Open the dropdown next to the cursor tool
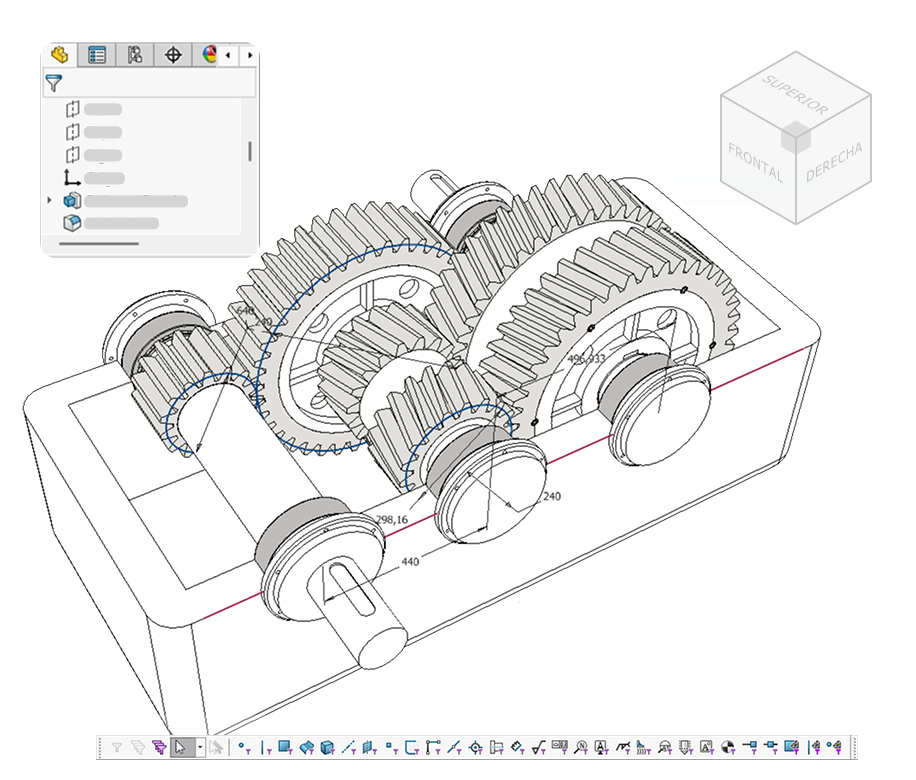This screenshot has width=916, height=780. coord(200,746)
